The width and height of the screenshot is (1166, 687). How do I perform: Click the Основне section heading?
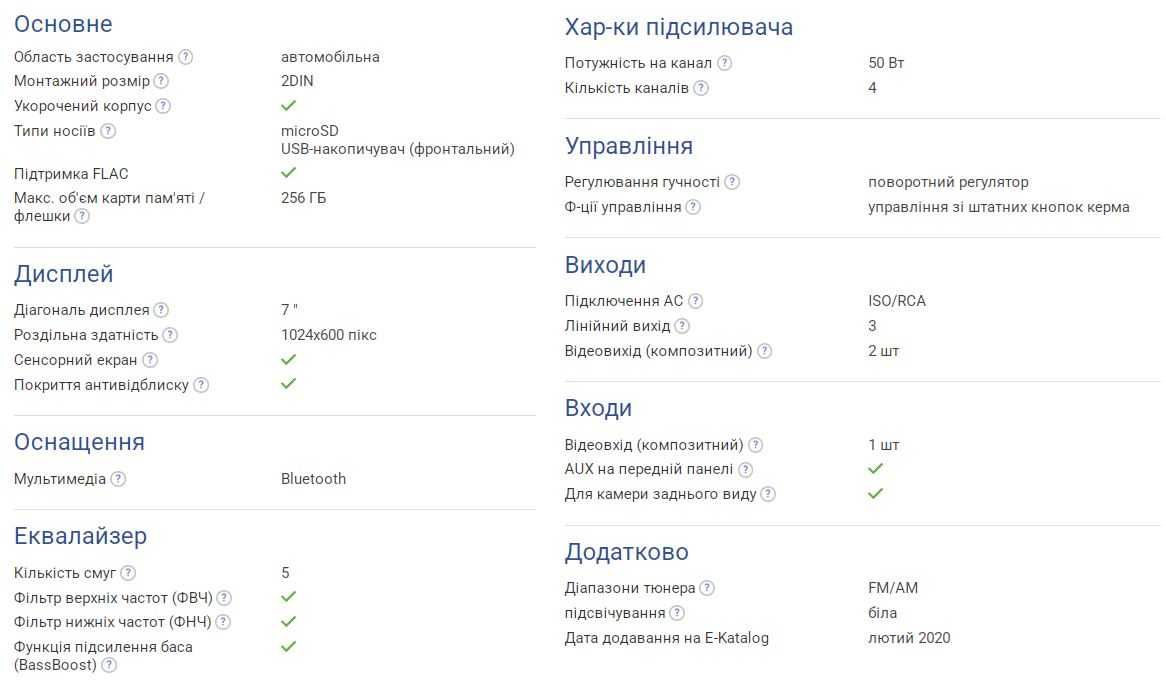[x=63, y=24]
